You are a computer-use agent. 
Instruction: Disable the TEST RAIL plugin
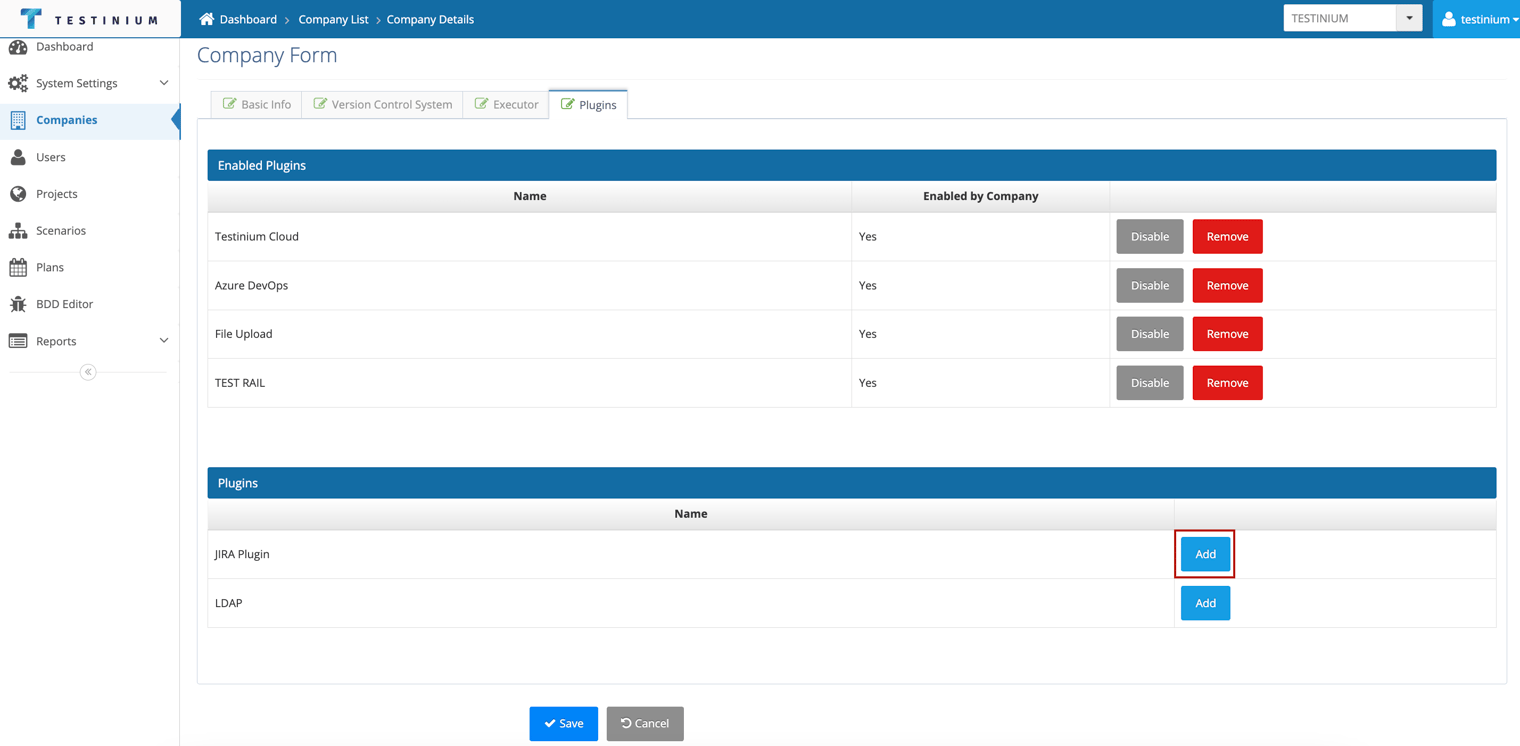(x=1150, y=383)
